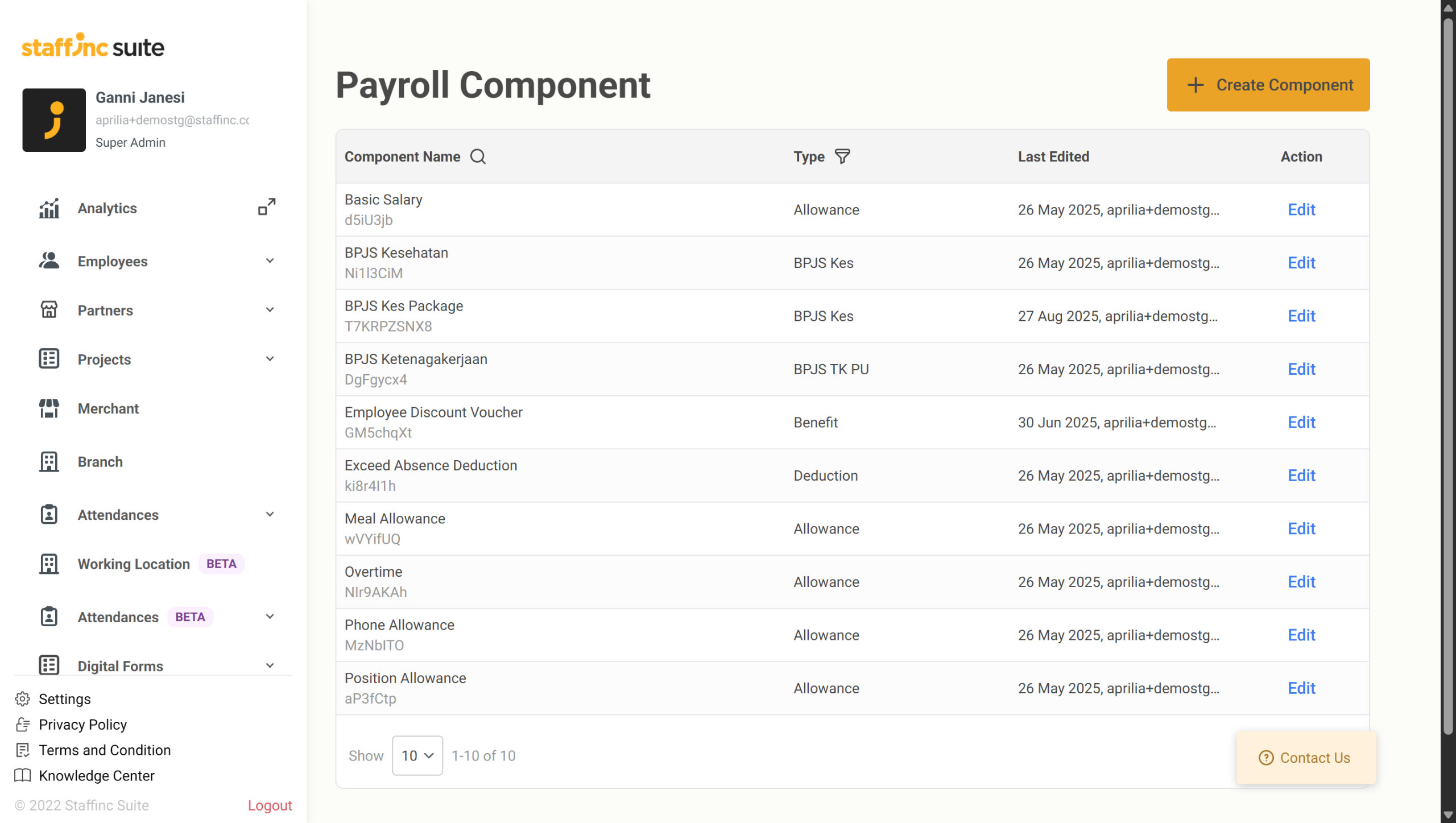Open the Type column filter icon

click(842, 156)
